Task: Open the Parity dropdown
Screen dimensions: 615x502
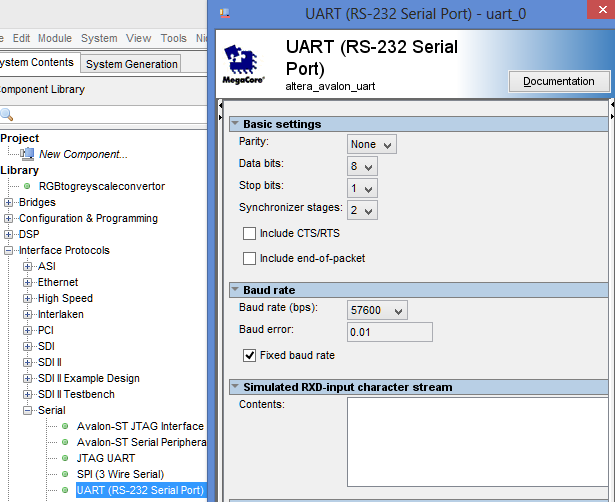Action: click(x=371, y=144)
